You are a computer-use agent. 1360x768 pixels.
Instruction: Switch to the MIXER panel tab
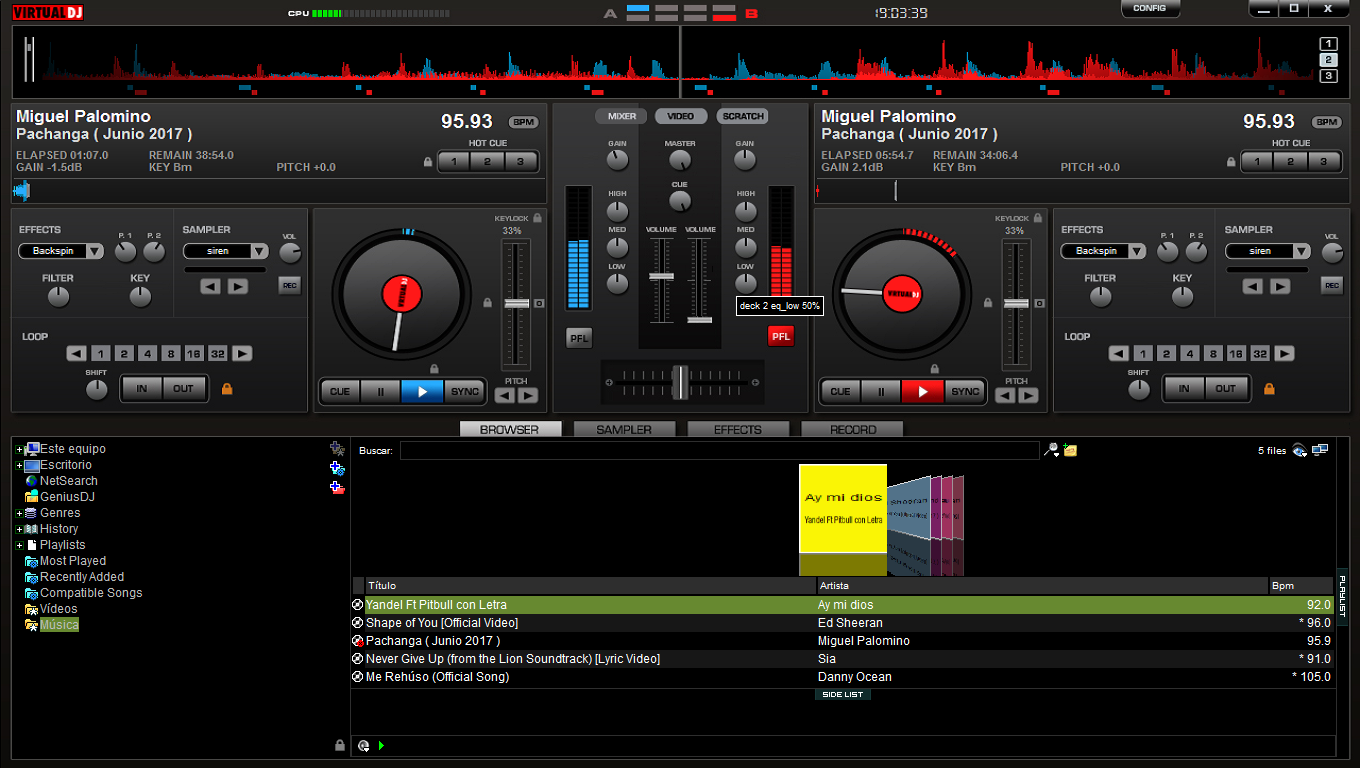coord(622,116)
